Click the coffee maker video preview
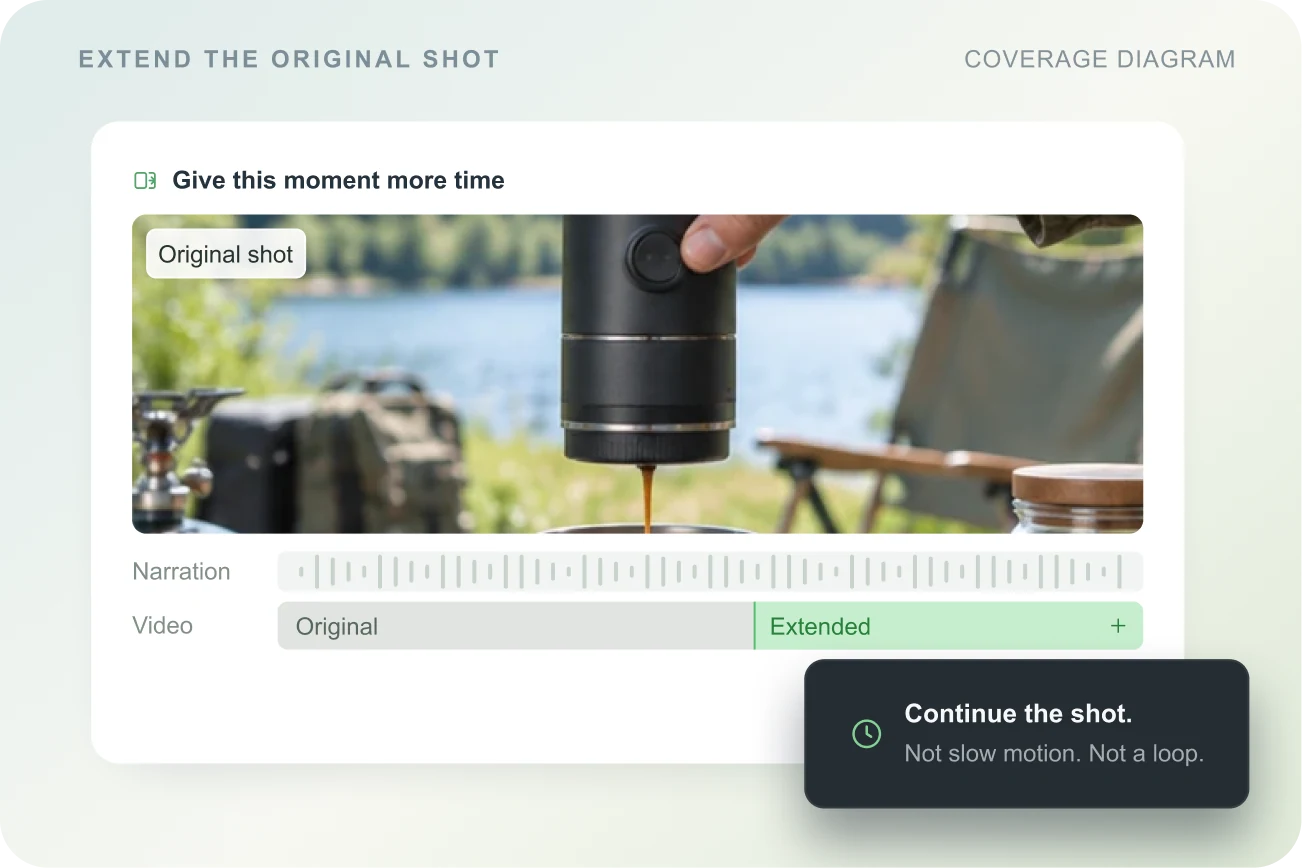The image size is (1302, 868). pos(637,374)
